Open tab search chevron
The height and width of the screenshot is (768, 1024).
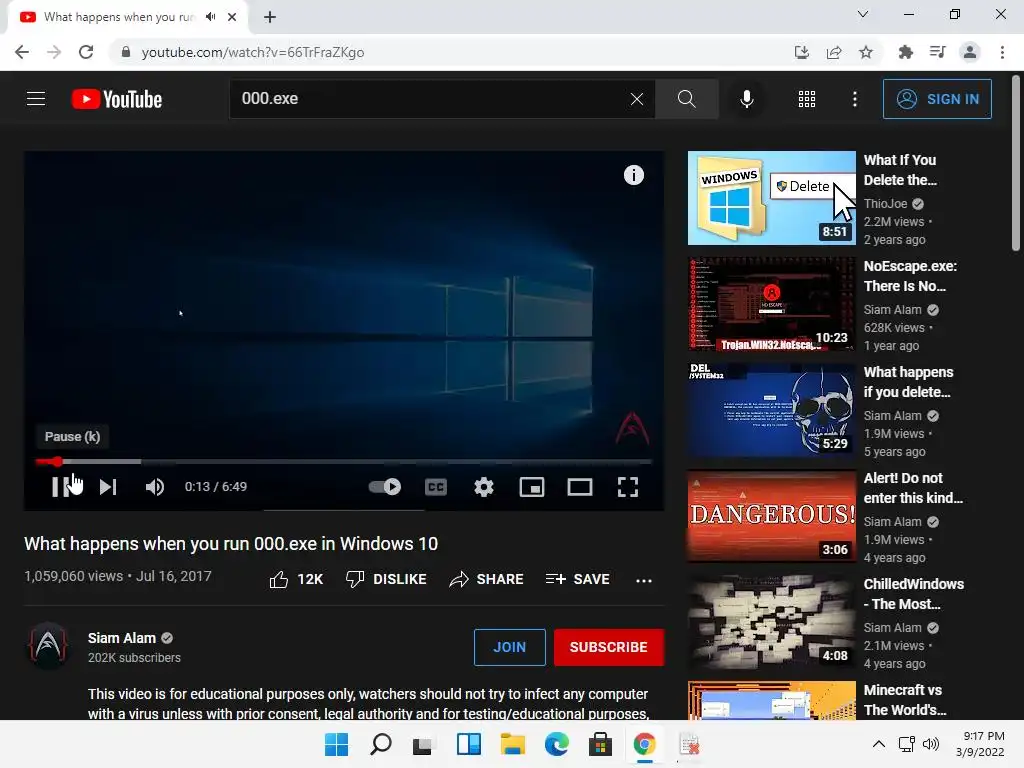click(863, 14)
